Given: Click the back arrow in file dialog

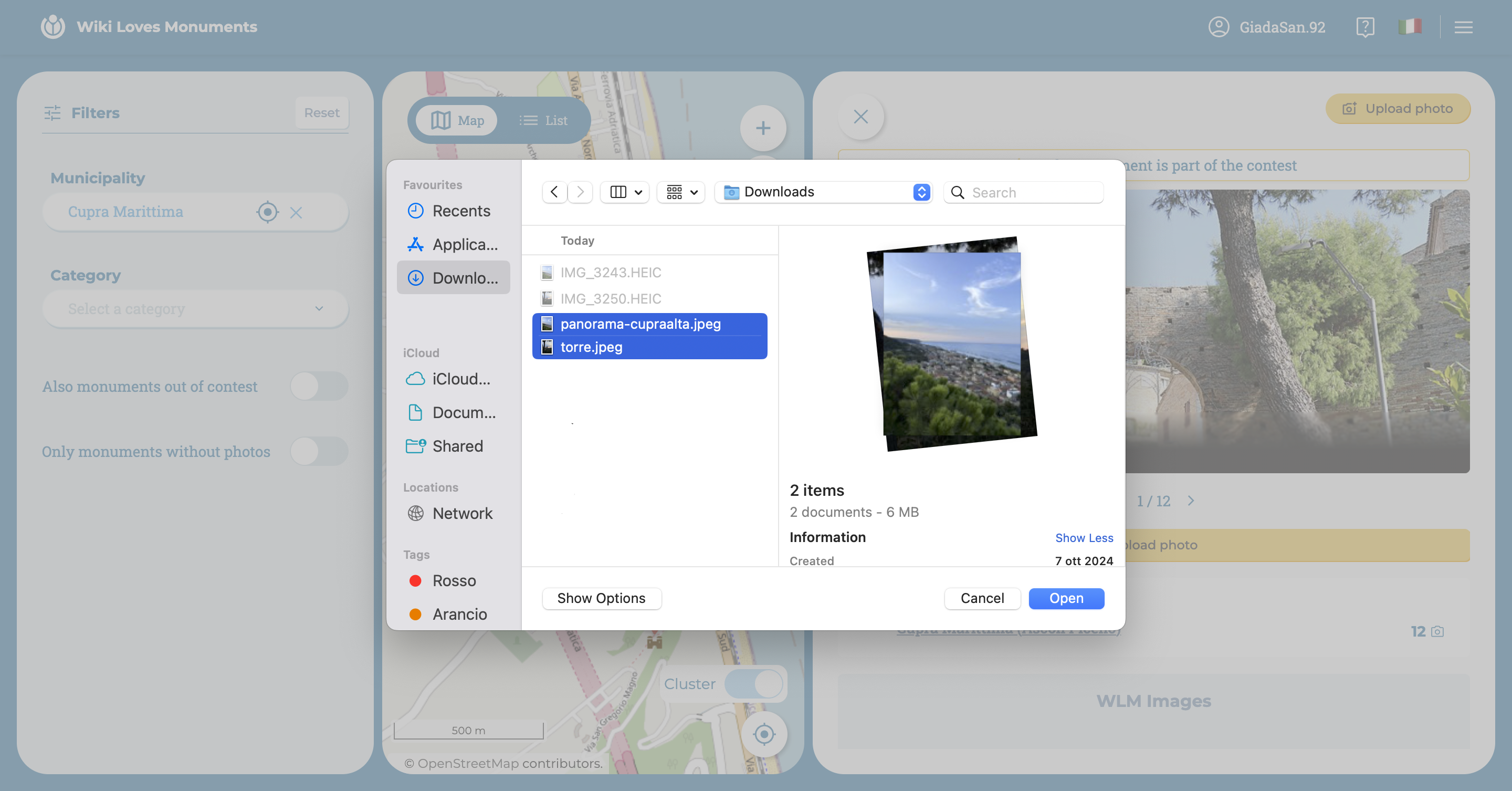Looking at the screenshot, I should (x=554, y=192).
